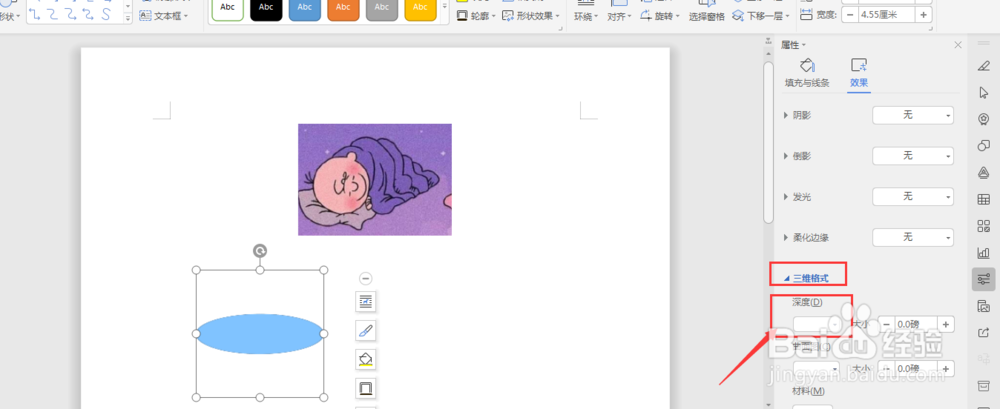
Task: Click the rotation handle above the shape
Action: coord(260,251)
